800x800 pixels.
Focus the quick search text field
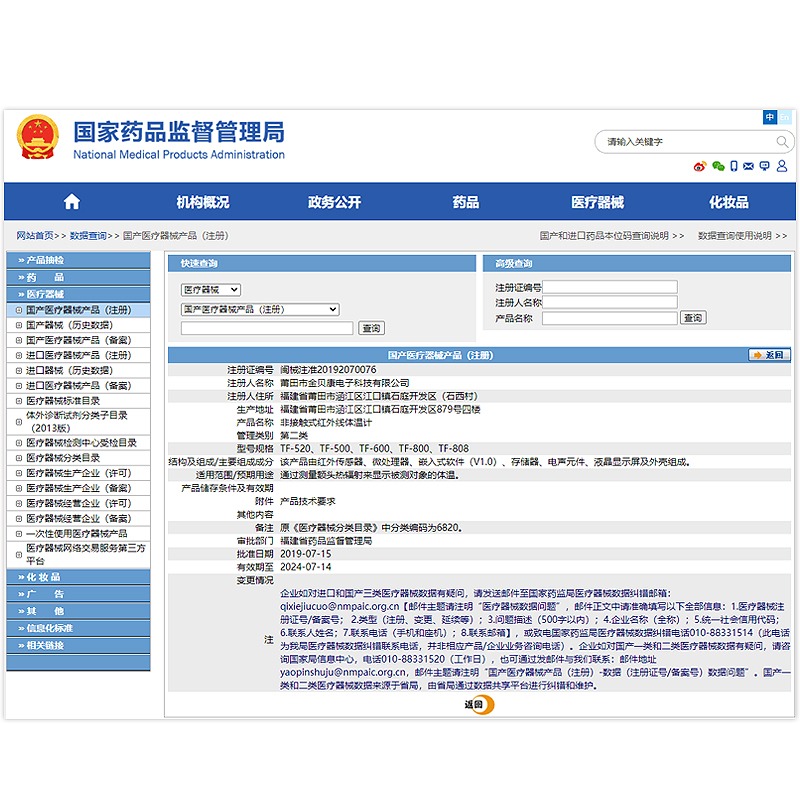click(267, 328)
